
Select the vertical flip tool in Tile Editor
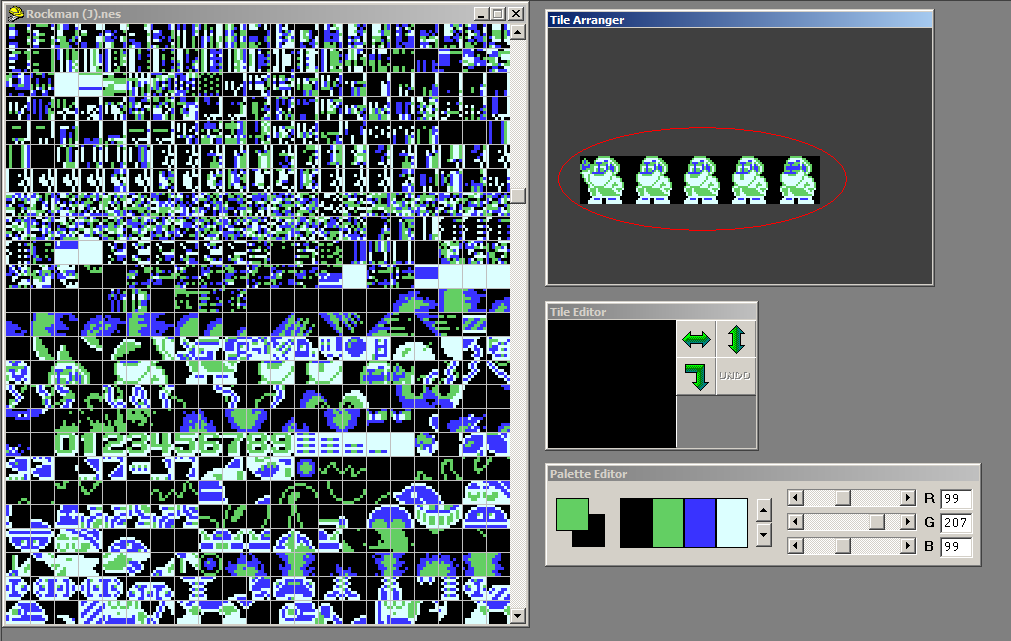point(735,340)
